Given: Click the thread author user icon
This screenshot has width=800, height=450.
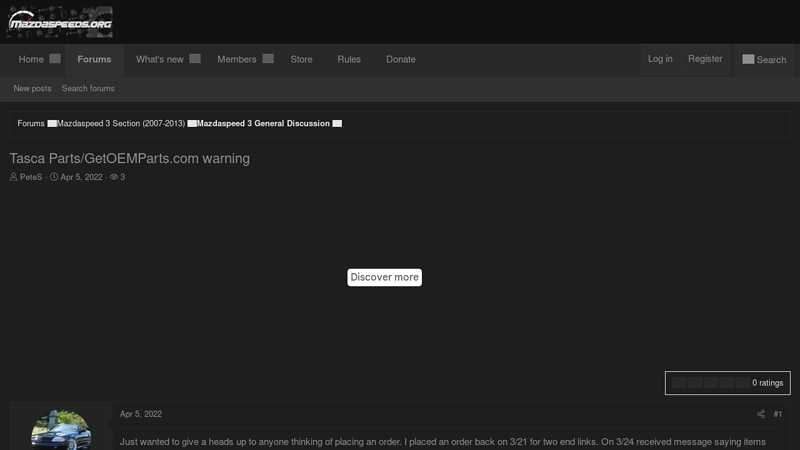Looking at the screenshot, I should pos(13,177).
